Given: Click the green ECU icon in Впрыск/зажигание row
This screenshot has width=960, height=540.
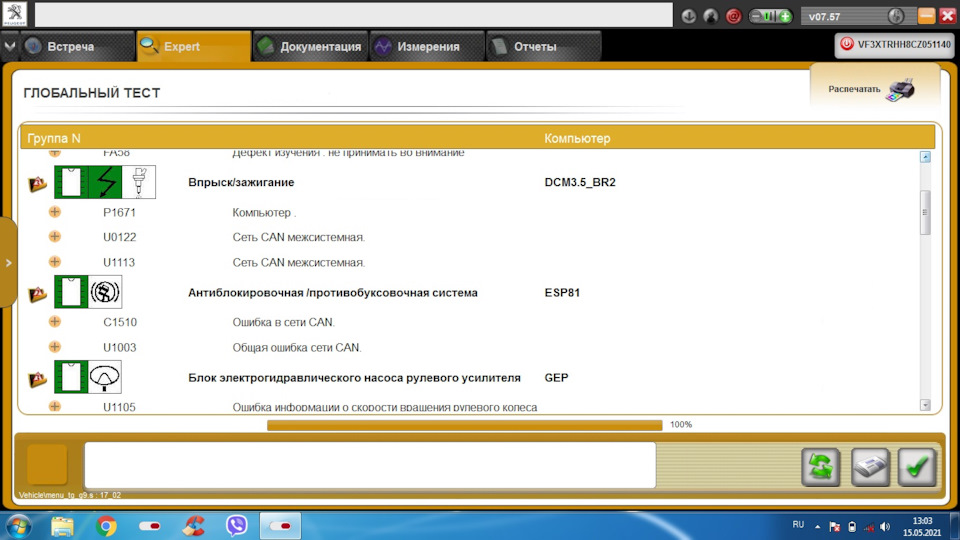Looking at the screenshot, I should pyautogui.click(x=71, y=182).
